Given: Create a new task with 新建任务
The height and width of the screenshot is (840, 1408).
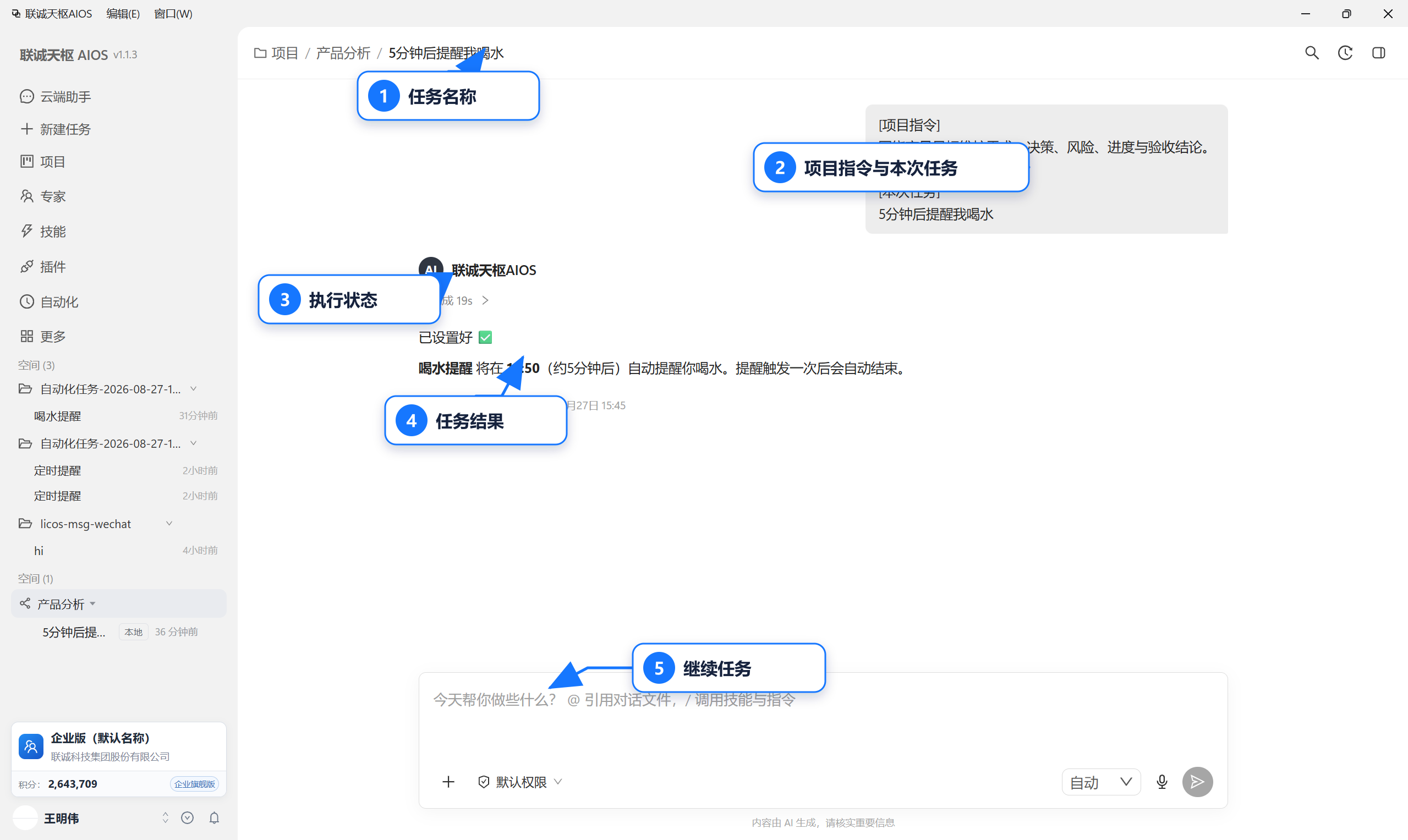Looking at the screenshot, I should [56, 129].
